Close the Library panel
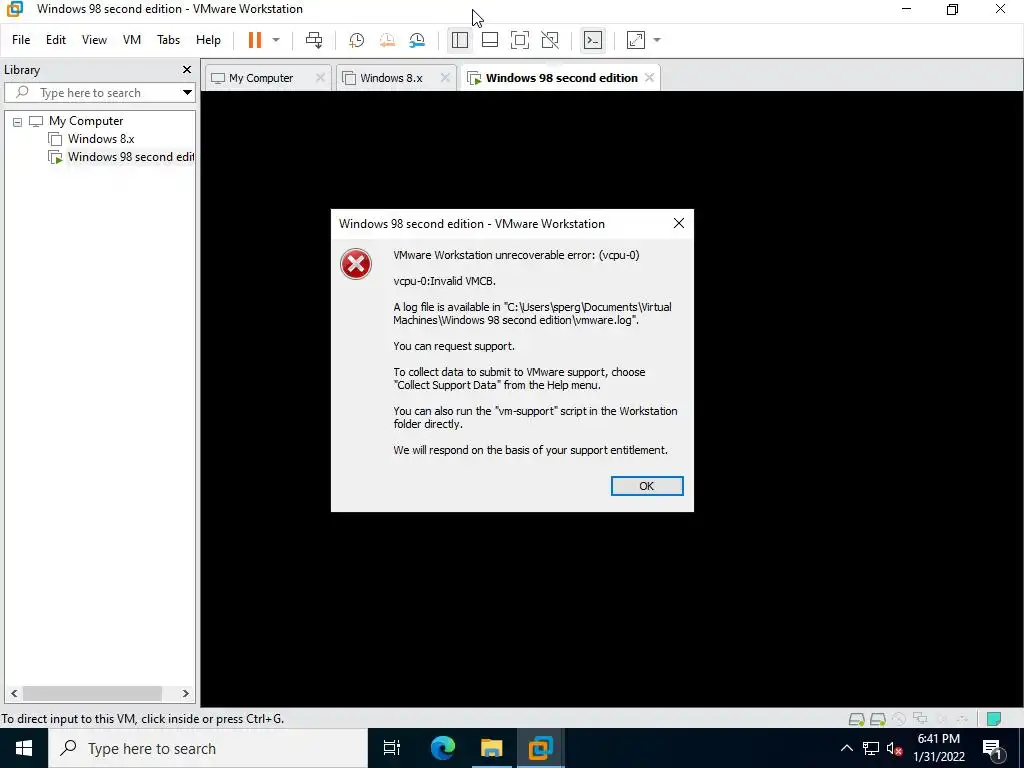The image size is (1024, 768). click(187, 69)
